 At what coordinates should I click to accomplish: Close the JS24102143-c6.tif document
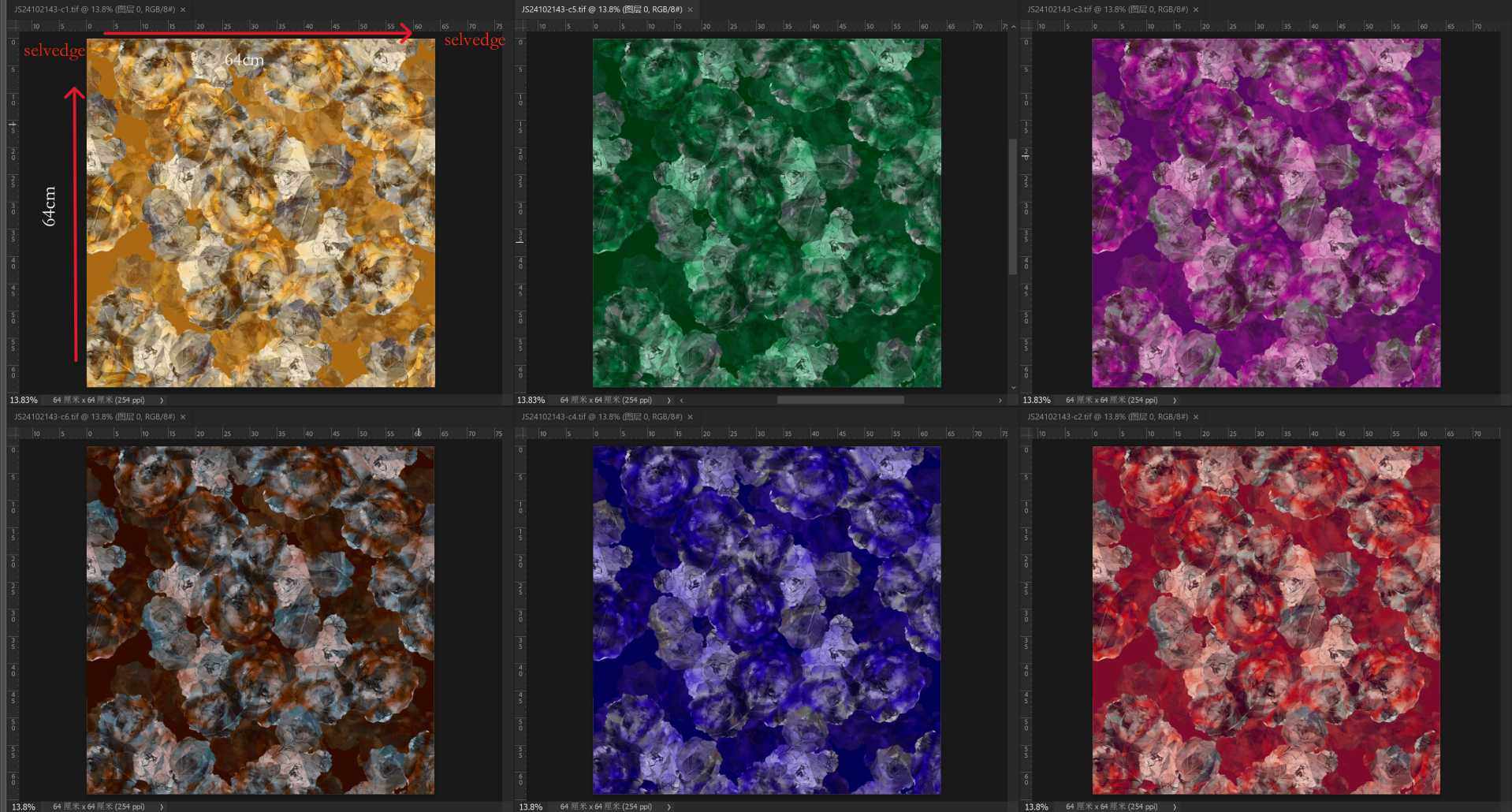183,417
